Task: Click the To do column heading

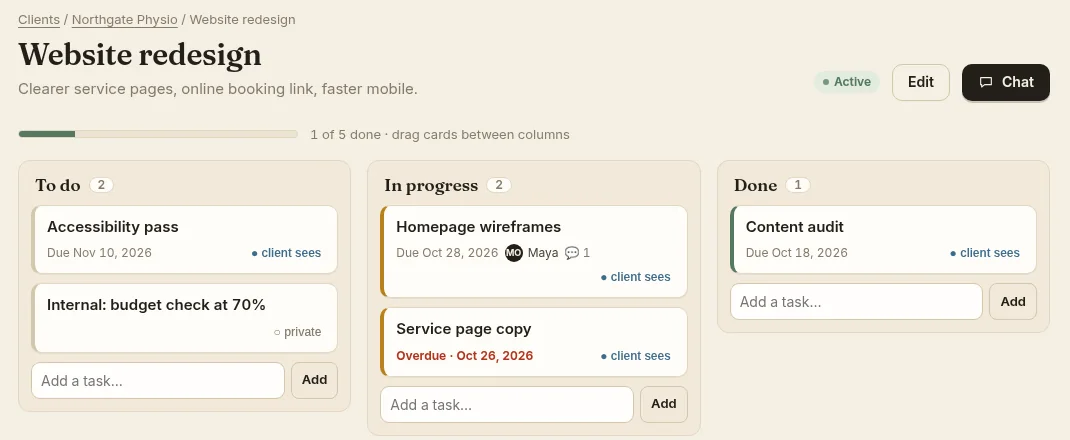Action: pos(58,186)
